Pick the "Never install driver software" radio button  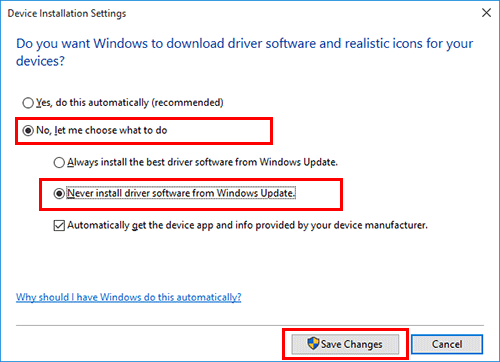59,193
